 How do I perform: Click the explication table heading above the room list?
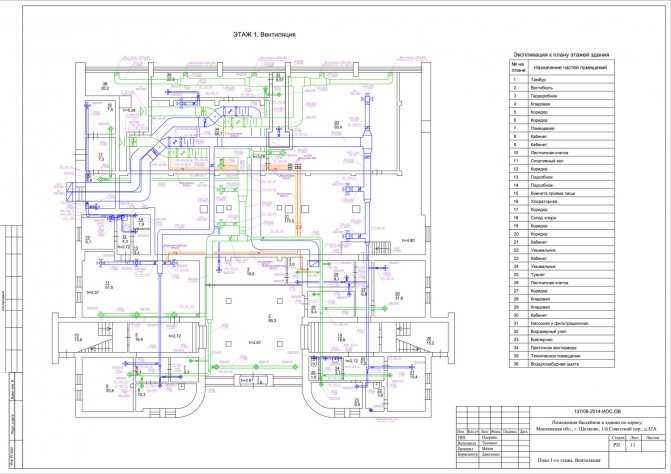tap(561, 55)
